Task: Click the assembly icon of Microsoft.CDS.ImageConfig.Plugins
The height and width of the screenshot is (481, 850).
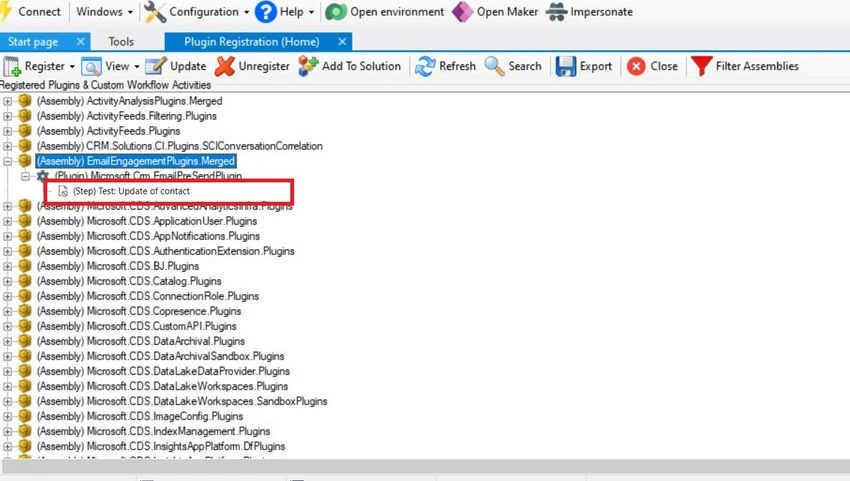Action: coord(24,416)
